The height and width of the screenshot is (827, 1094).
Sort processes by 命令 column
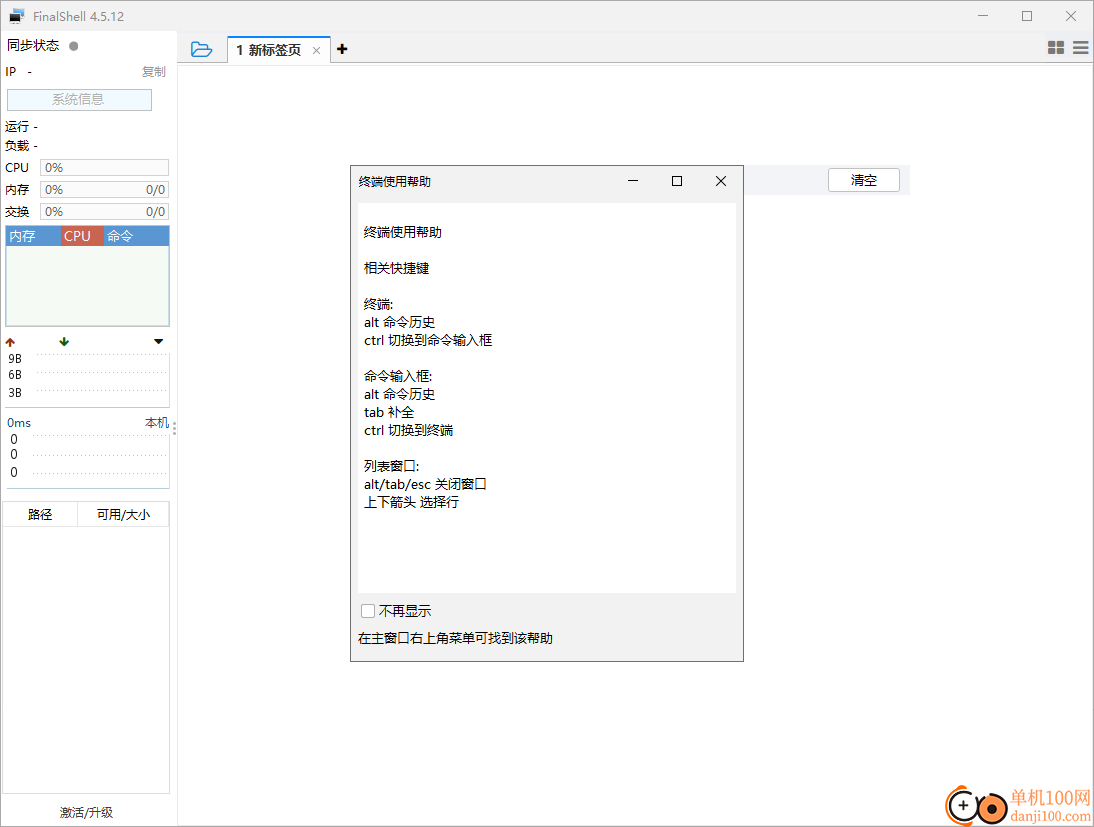click(136, 236)
